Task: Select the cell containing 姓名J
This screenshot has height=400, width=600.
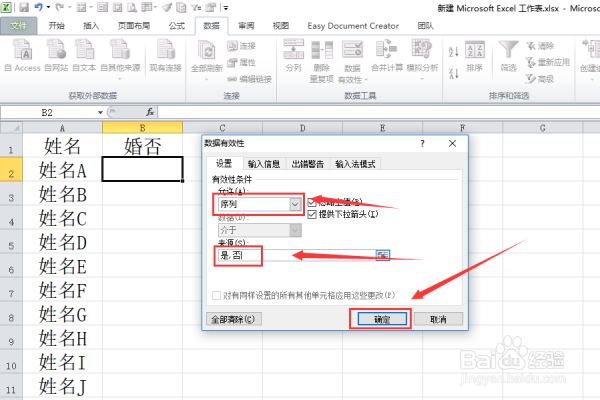Action: 62,386
